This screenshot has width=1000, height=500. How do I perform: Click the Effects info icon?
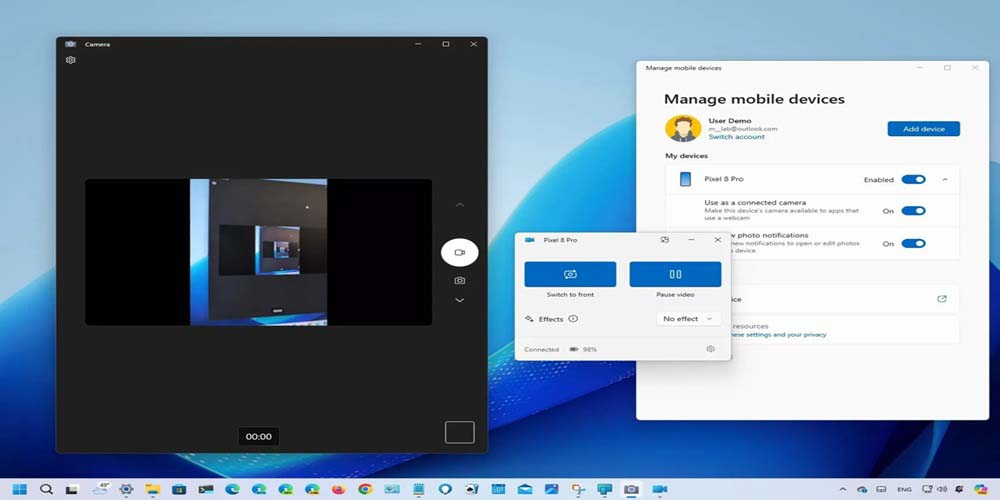[x=573, y=319]
